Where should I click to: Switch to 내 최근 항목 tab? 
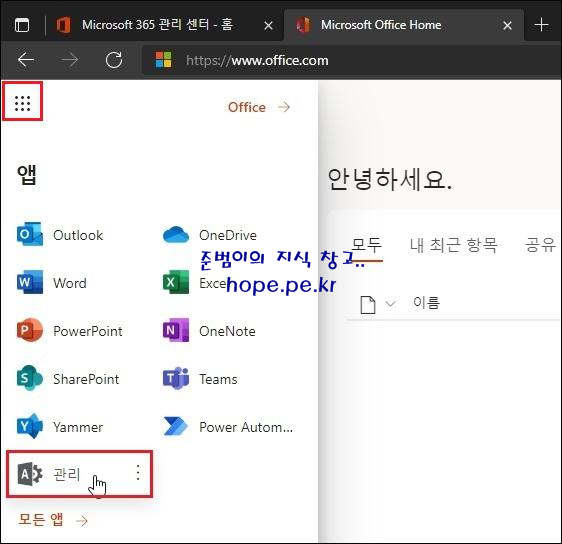click(453, 245)
